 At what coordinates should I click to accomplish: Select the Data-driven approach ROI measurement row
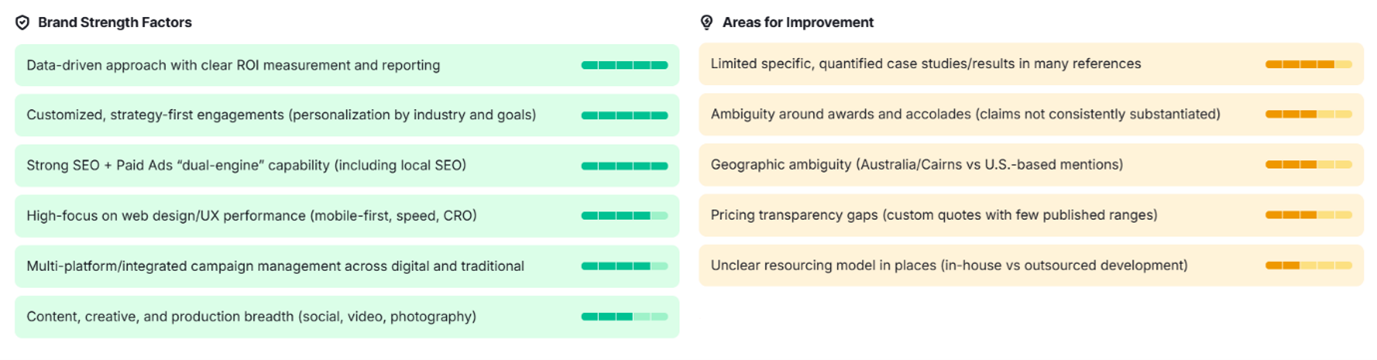coord(347,65)
